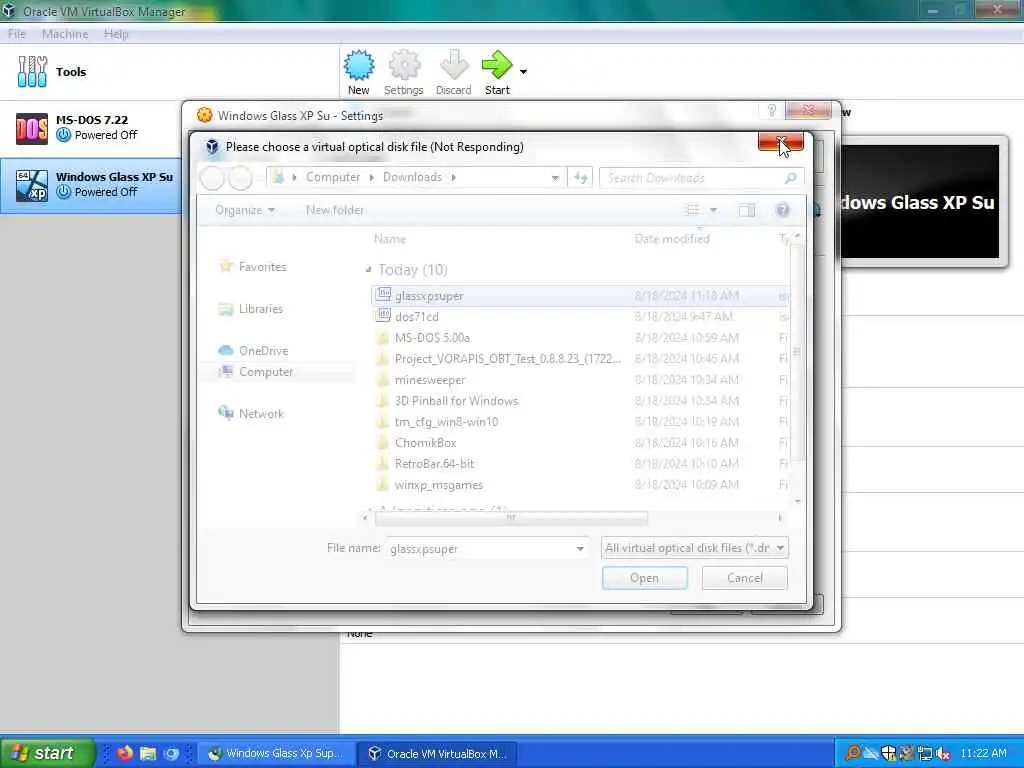Click the security shield tray icon
Screen dimensions: 1024x768
pos(888,754)
